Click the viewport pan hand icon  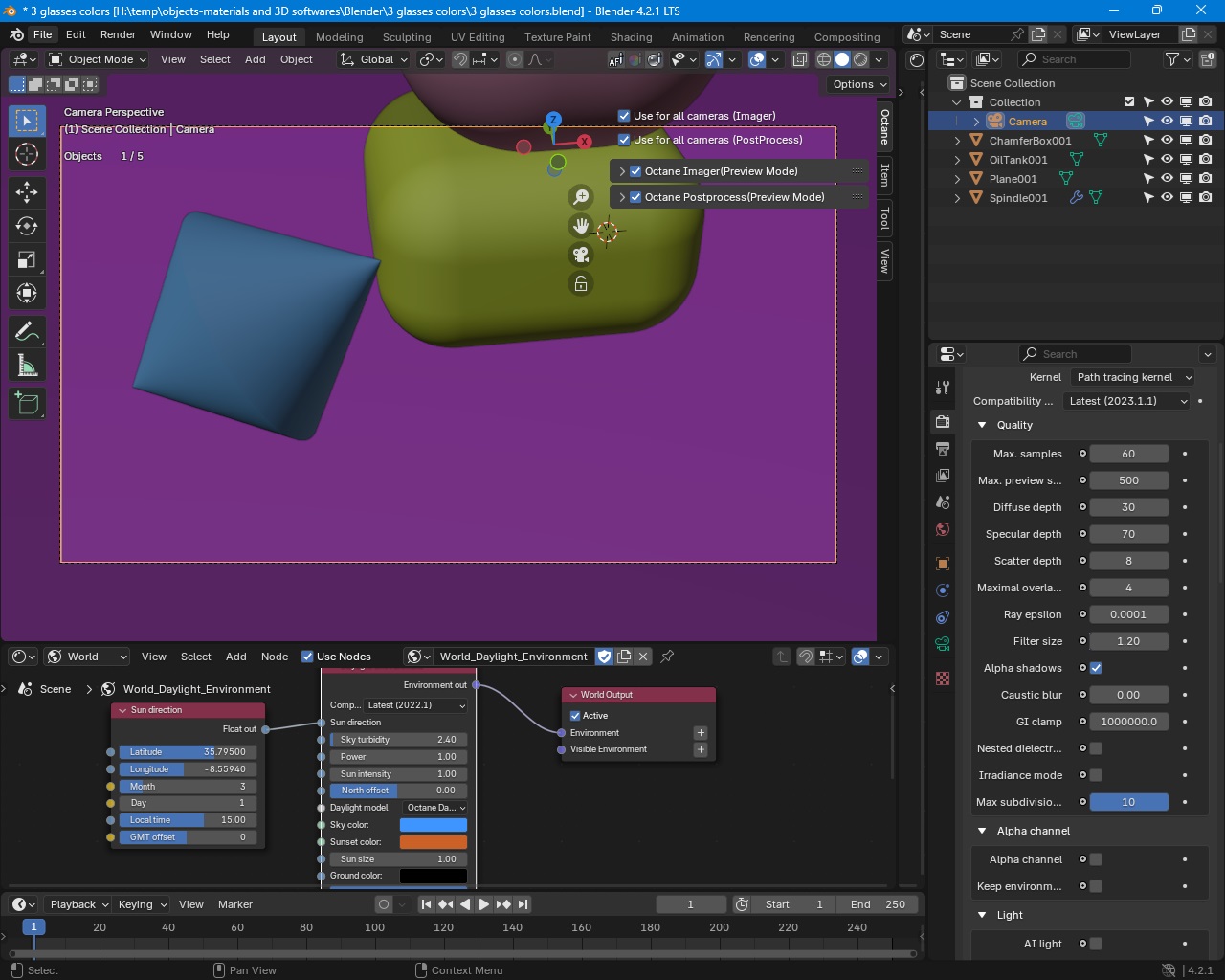[581, 226]
